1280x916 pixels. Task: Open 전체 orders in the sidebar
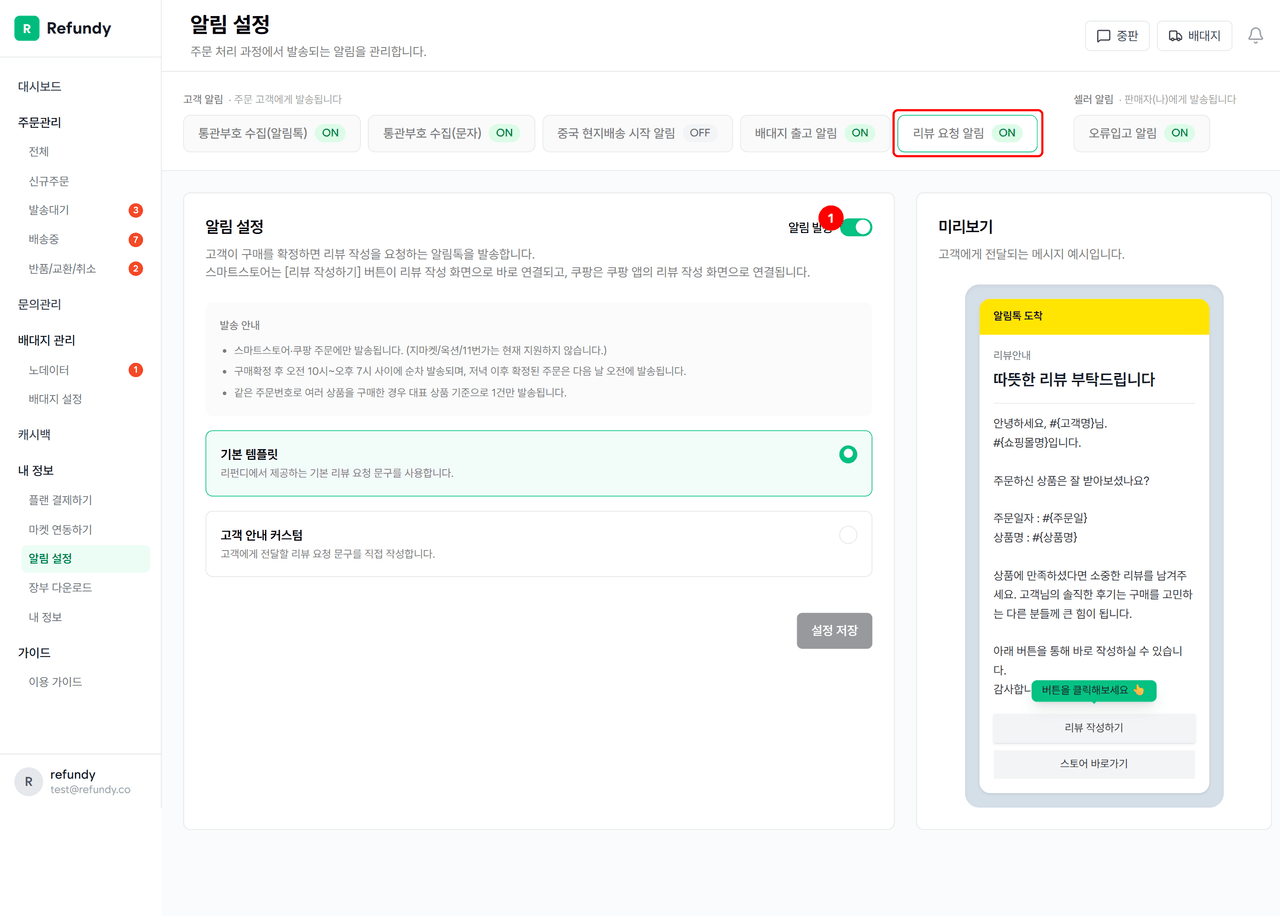tap(39, 152)
